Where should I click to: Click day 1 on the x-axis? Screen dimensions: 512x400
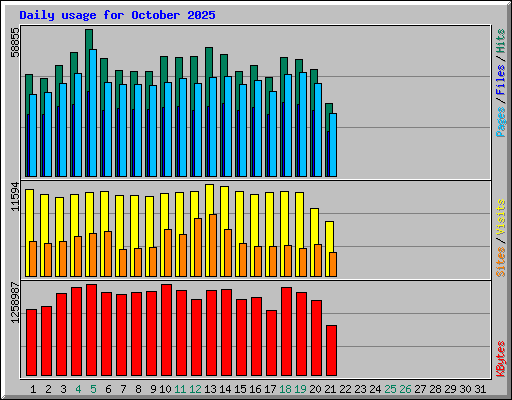pyautogui.click(x=33, y=389)
